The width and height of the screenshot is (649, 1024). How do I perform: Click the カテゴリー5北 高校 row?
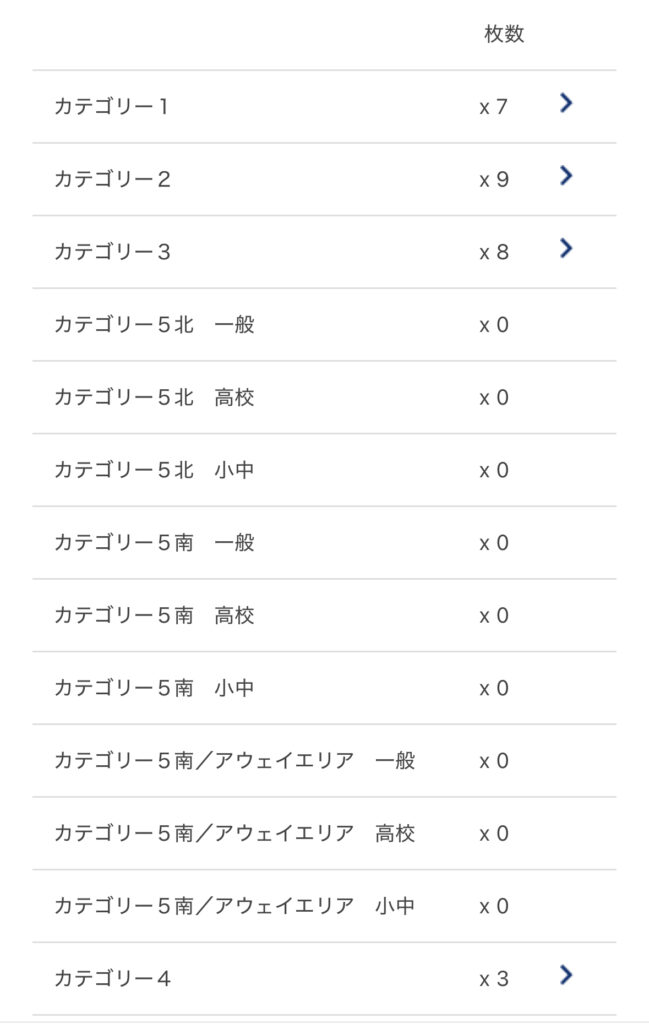154,398
